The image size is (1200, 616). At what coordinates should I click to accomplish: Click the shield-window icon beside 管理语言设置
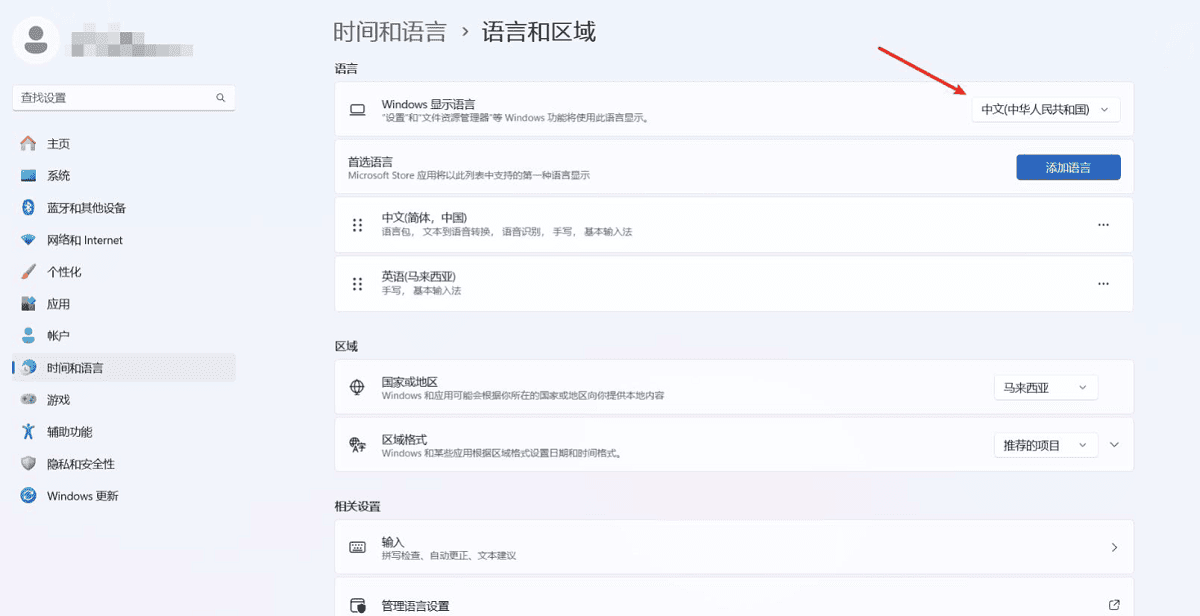pyautogui.click(x=357, y=606)
